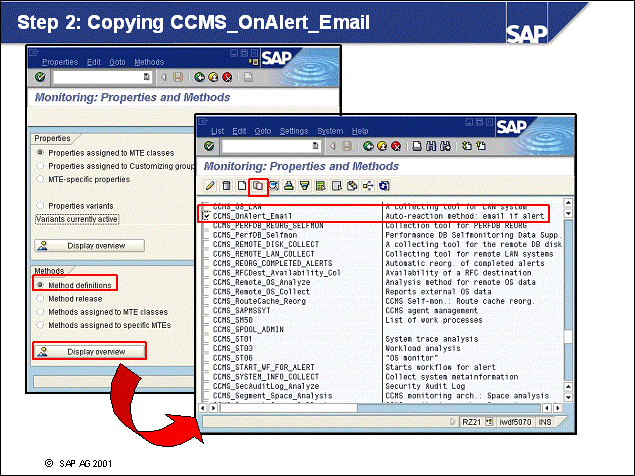Click the Copy icon in the methods toolbar
This screenshot has width=635, height=476.
(257, 186)
